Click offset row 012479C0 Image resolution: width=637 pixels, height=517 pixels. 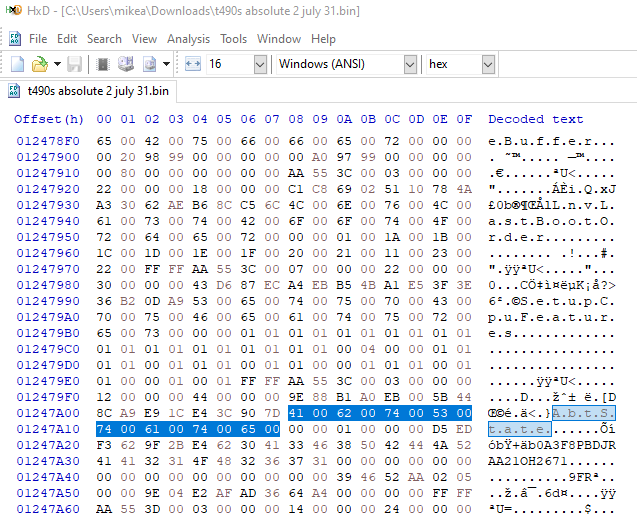(48, 349)
